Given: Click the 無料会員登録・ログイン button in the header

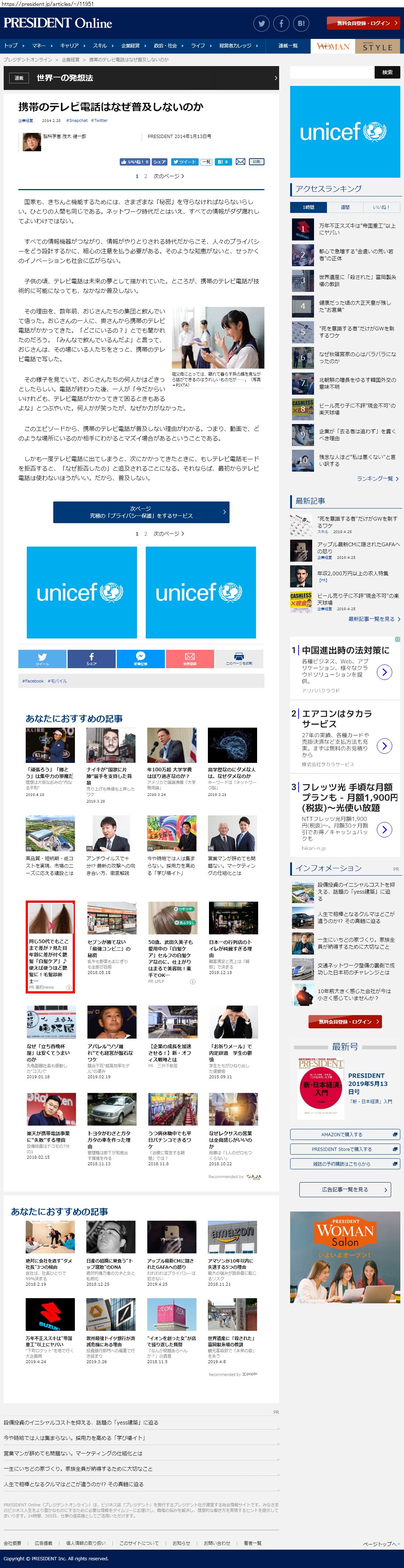Looking at the screenshot, I should 363,24.
